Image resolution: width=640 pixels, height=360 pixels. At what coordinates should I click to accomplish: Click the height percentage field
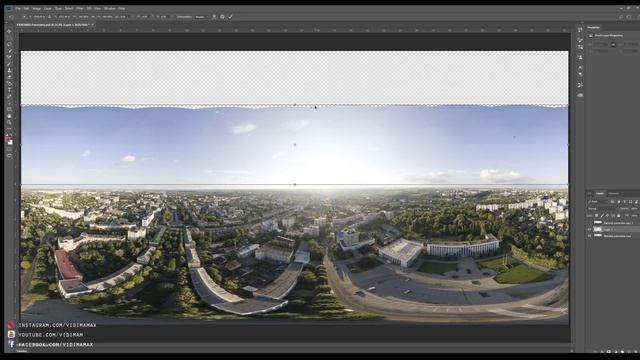(x=108, y=17)
